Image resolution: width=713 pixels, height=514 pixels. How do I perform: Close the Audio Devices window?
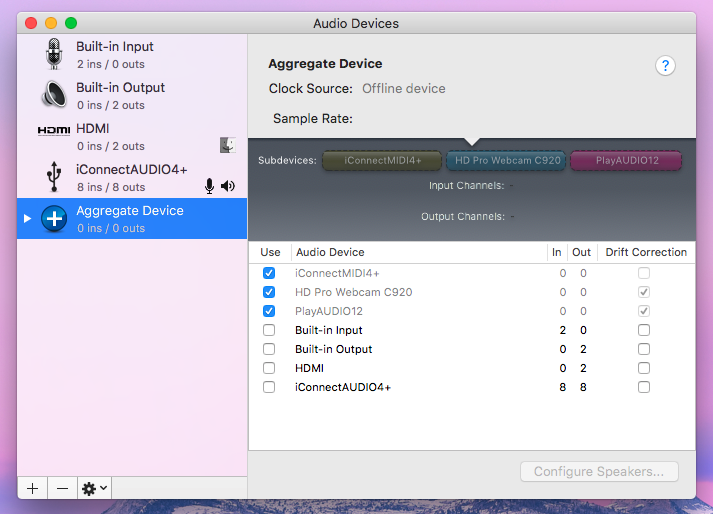coord(31,23)
